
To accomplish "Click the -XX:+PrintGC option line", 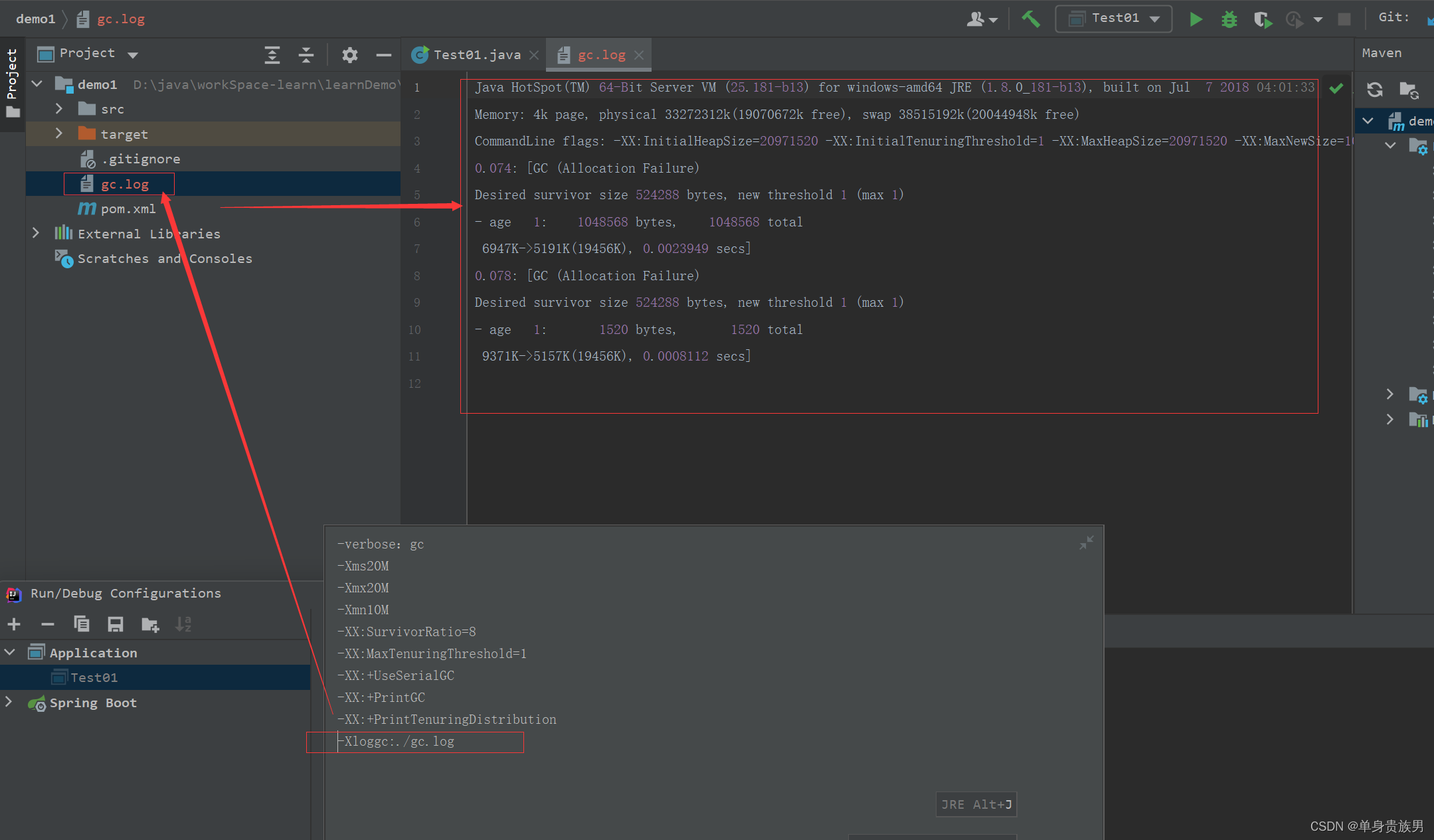I will [381, 697].
